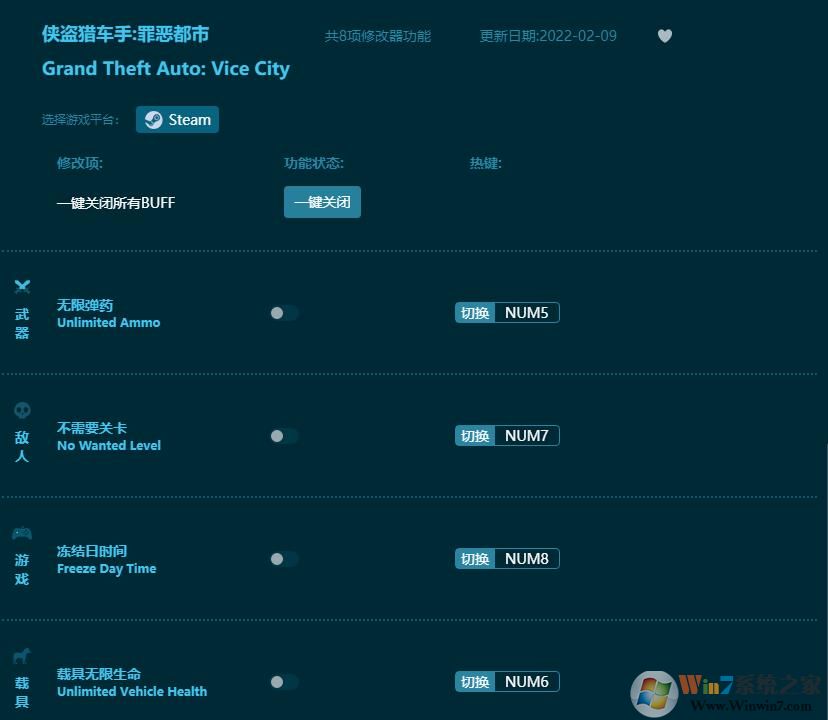The width and height of the screenshot is (828, 720).
Task: Enable Unlimited Vehicle Health switch
Action: tap(284, 682)
